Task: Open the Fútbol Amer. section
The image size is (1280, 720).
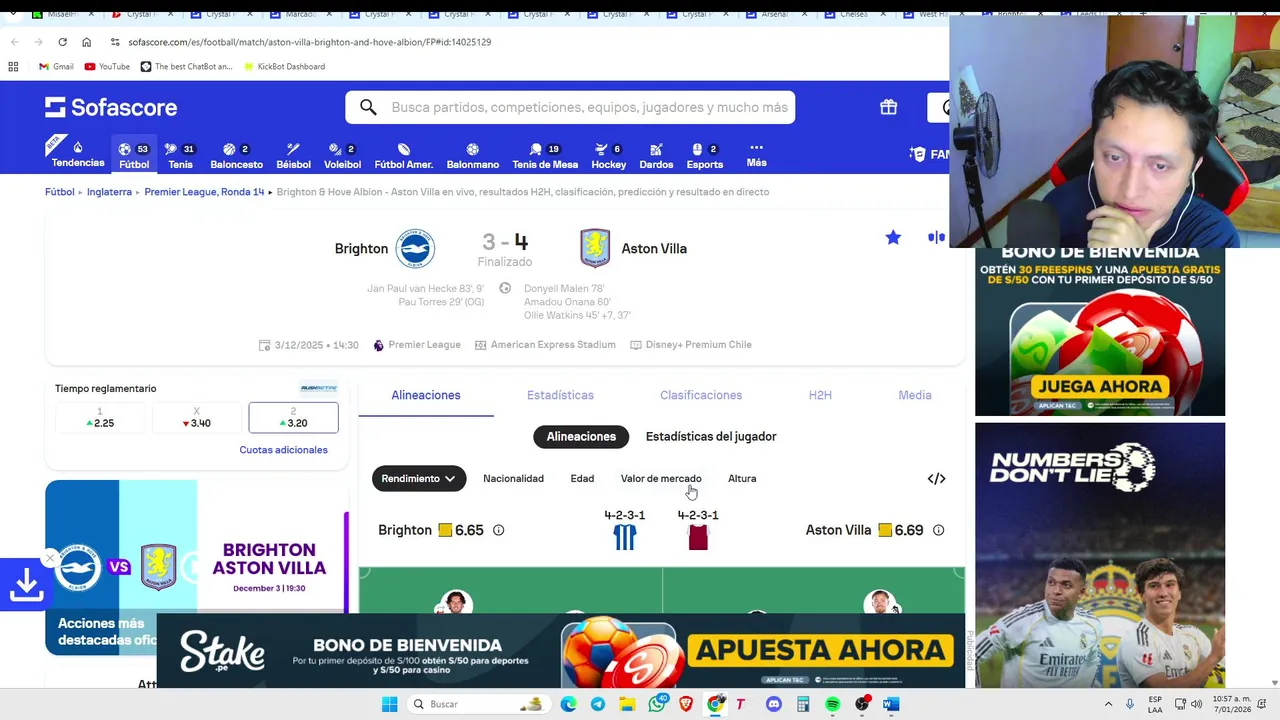Action: (403, 155)
